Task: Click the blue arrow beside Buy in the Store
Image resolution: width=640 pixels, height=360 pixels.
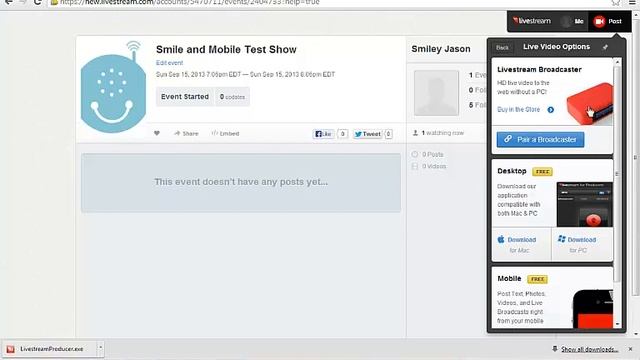Action: click(x=551, y=110)
